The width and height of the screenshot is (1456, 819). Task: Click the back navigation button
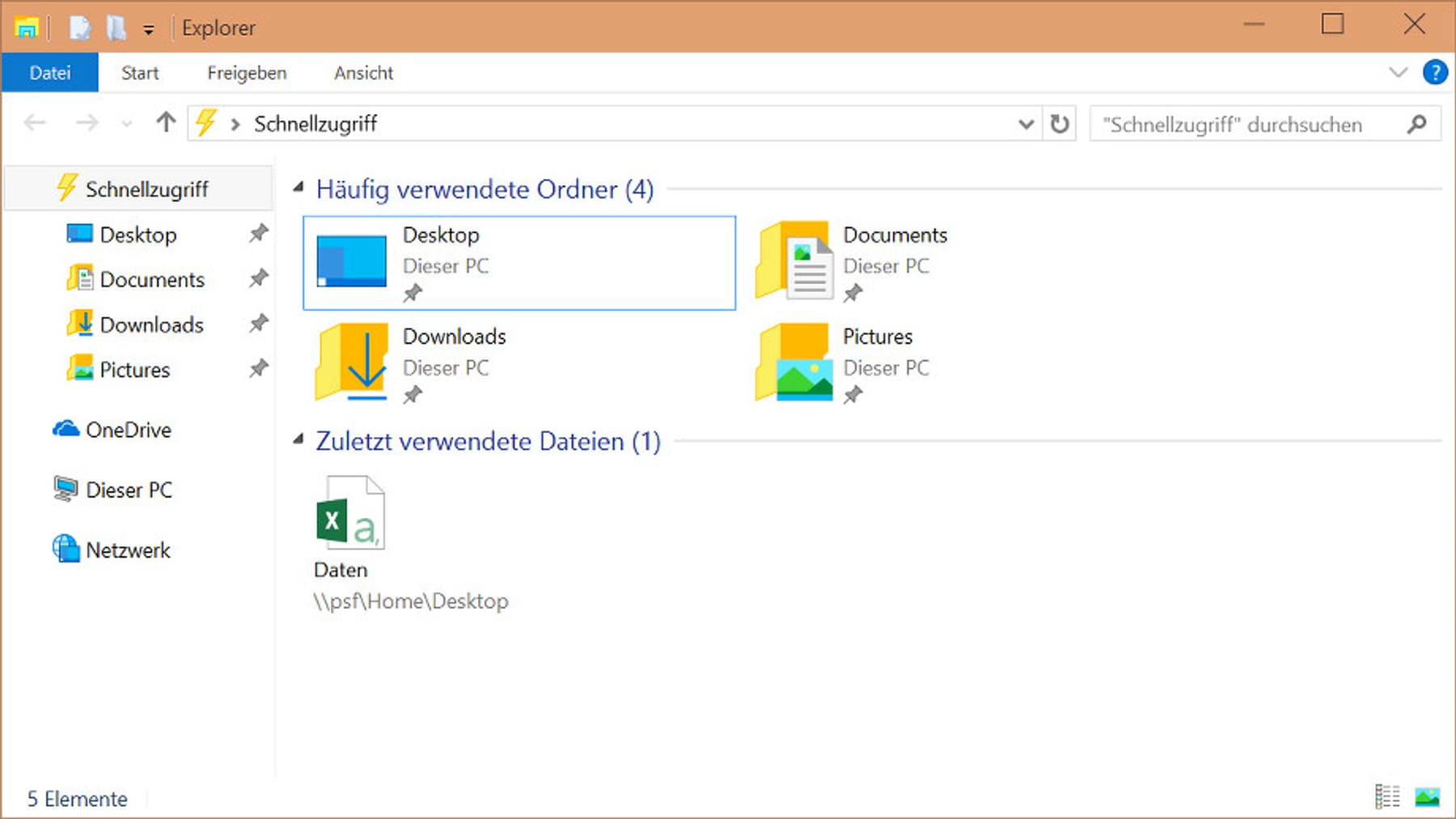(34, 122)
